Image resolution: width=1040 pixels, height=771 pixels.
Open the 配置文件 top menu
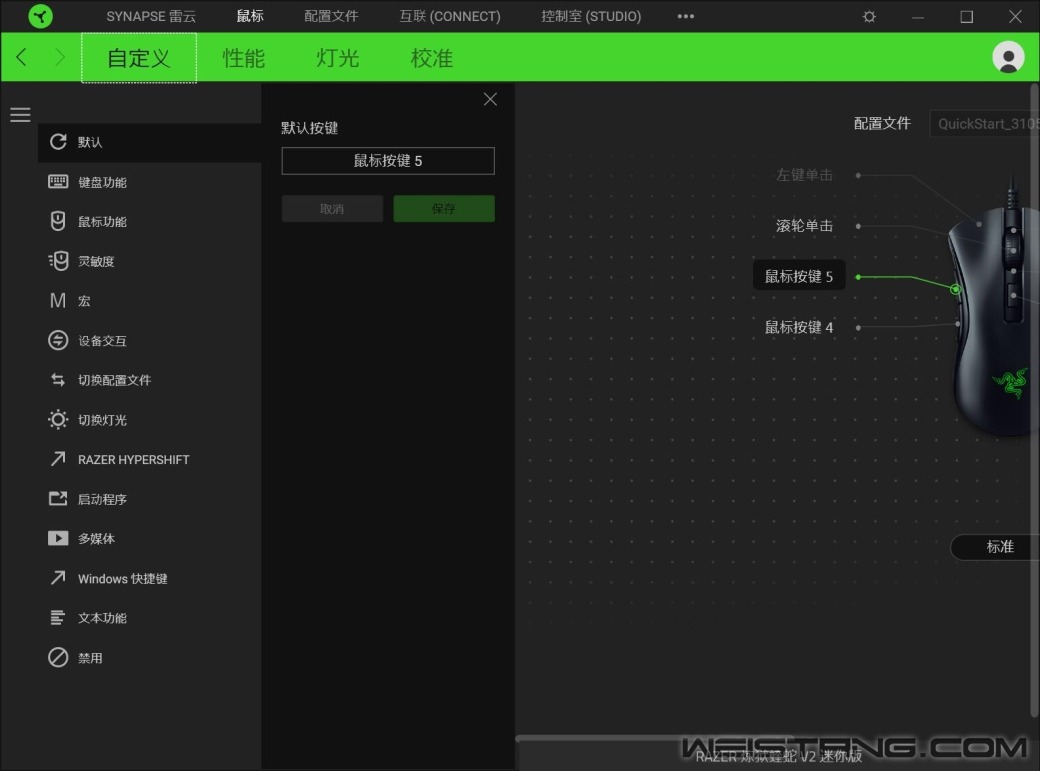click(x=331, y=16)
